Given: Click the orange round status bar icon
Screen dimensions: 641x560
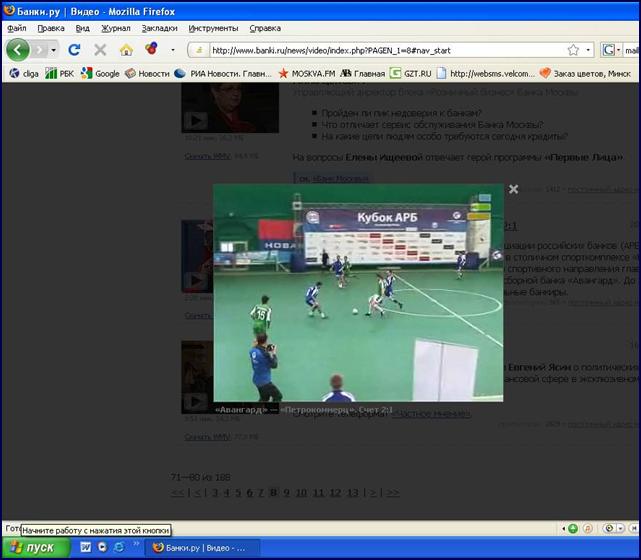Looking at the screenshot, I should tap(588, 529).
